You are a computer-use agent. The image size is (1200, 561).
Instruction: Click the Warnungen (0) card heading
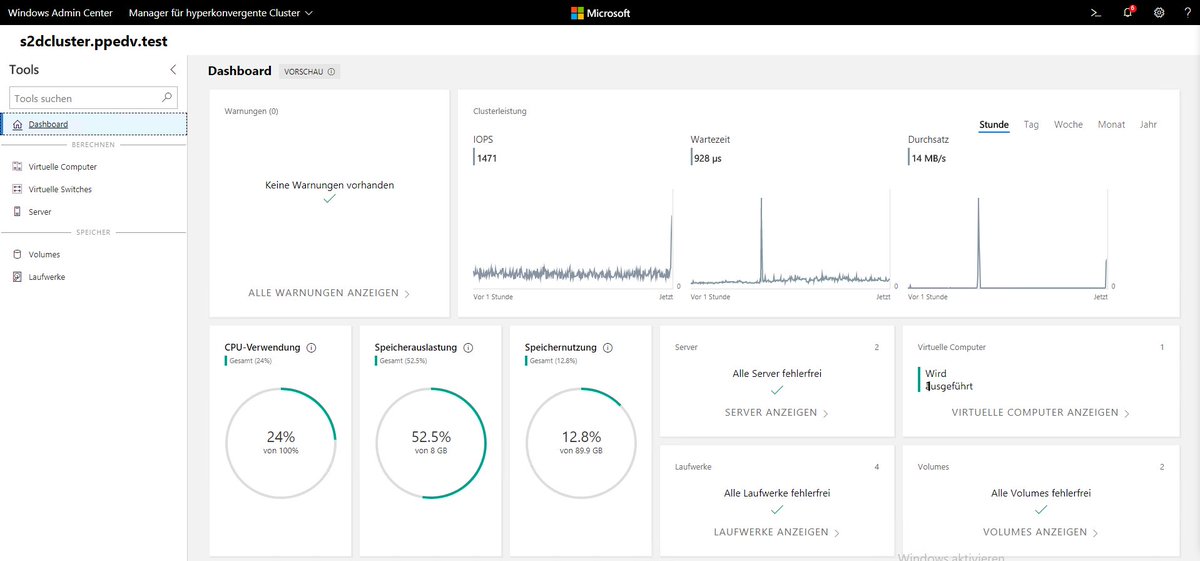(251, 111)
